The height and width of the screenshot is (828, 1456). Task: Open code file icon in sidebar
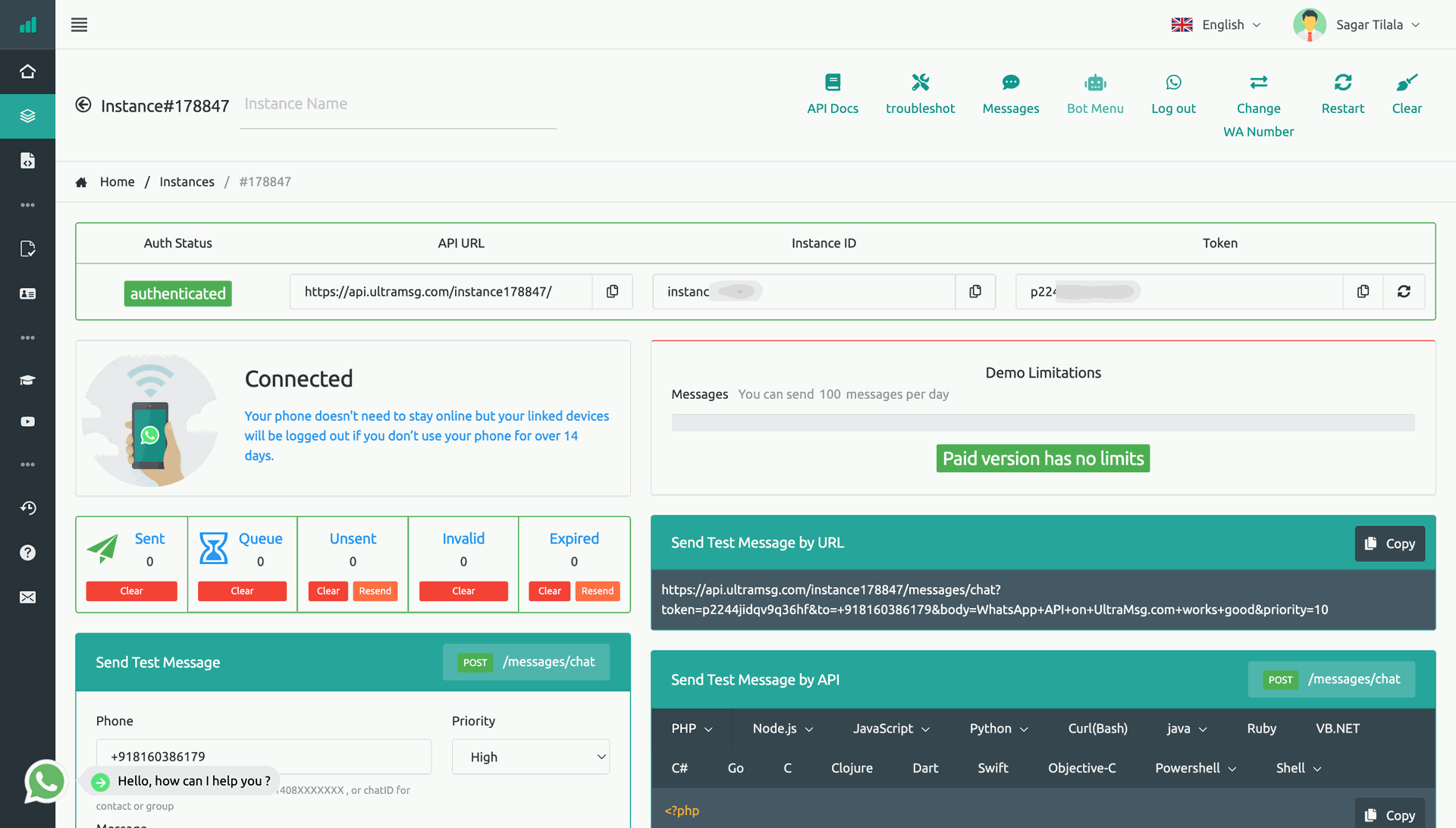pos(27,161)
